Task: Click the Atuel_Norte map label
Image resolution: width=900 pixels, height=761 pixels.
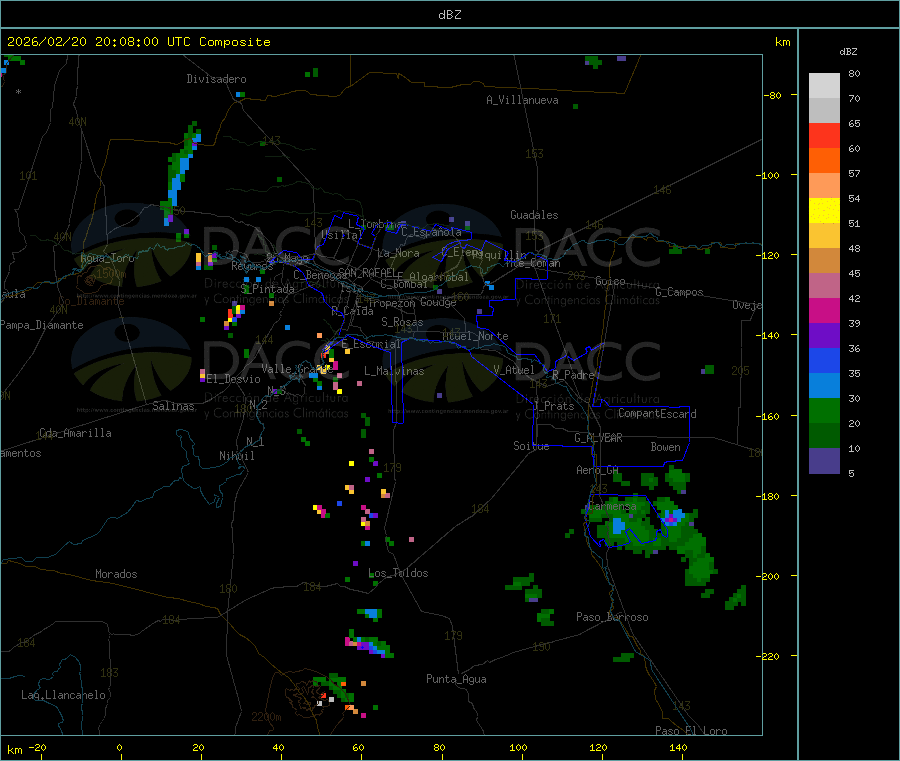Action: coord(475,336)
